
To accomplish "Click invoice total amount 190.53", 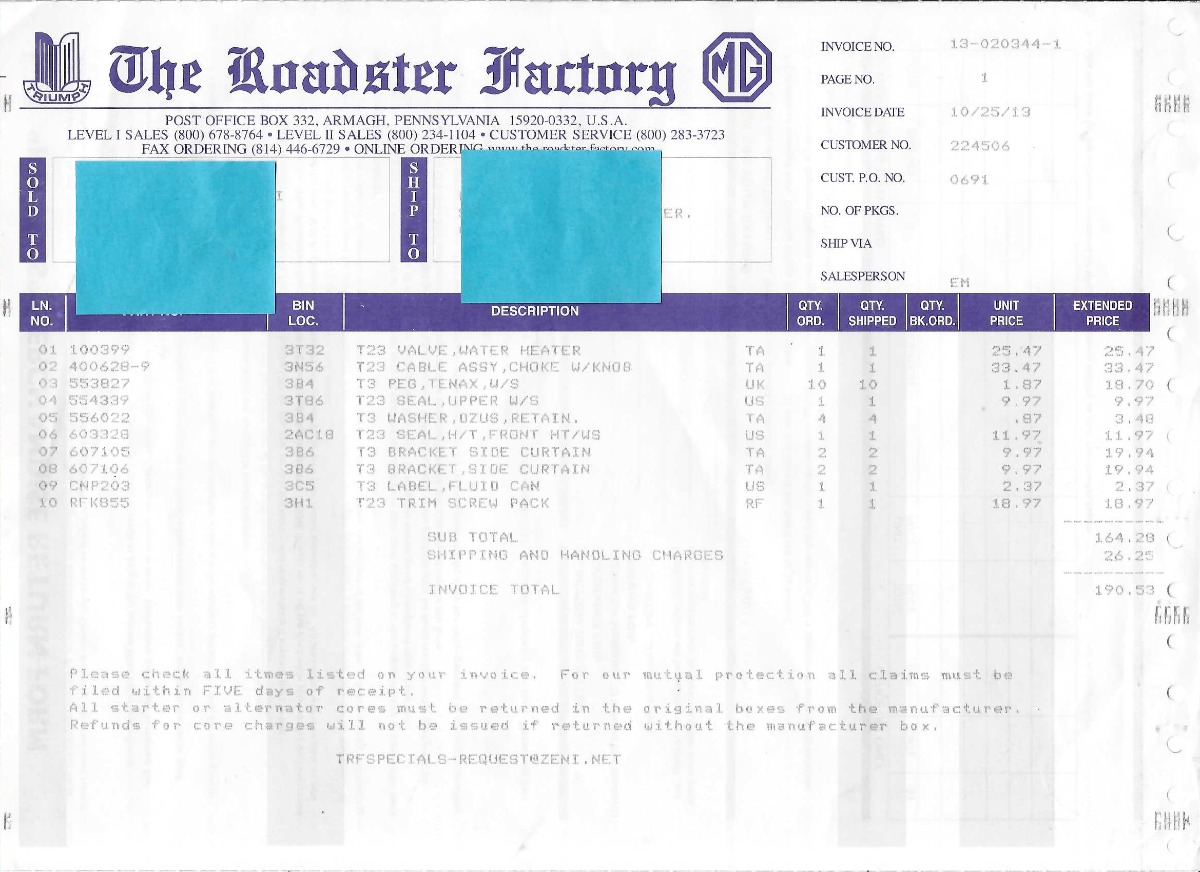I will [x=1124, y=590].
